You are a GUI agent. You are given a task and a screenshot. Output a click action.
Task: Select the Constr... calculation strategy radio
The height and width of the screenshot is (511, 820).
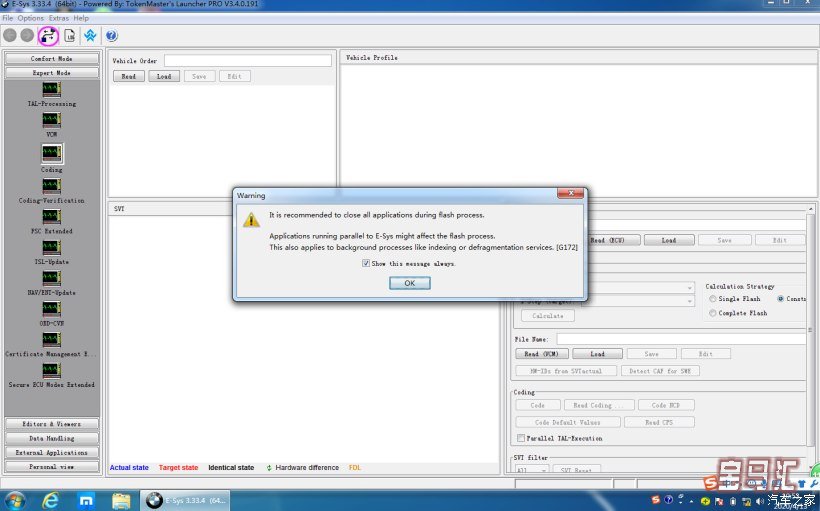coord(780,299)
